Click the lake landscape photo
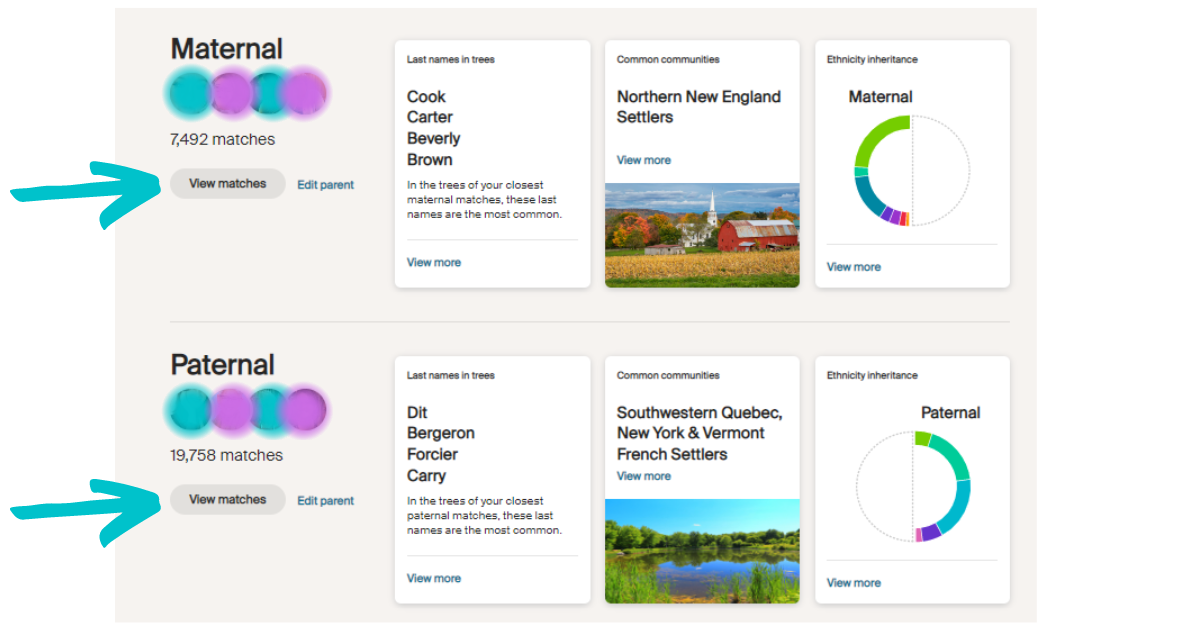 tap(702, 551)
